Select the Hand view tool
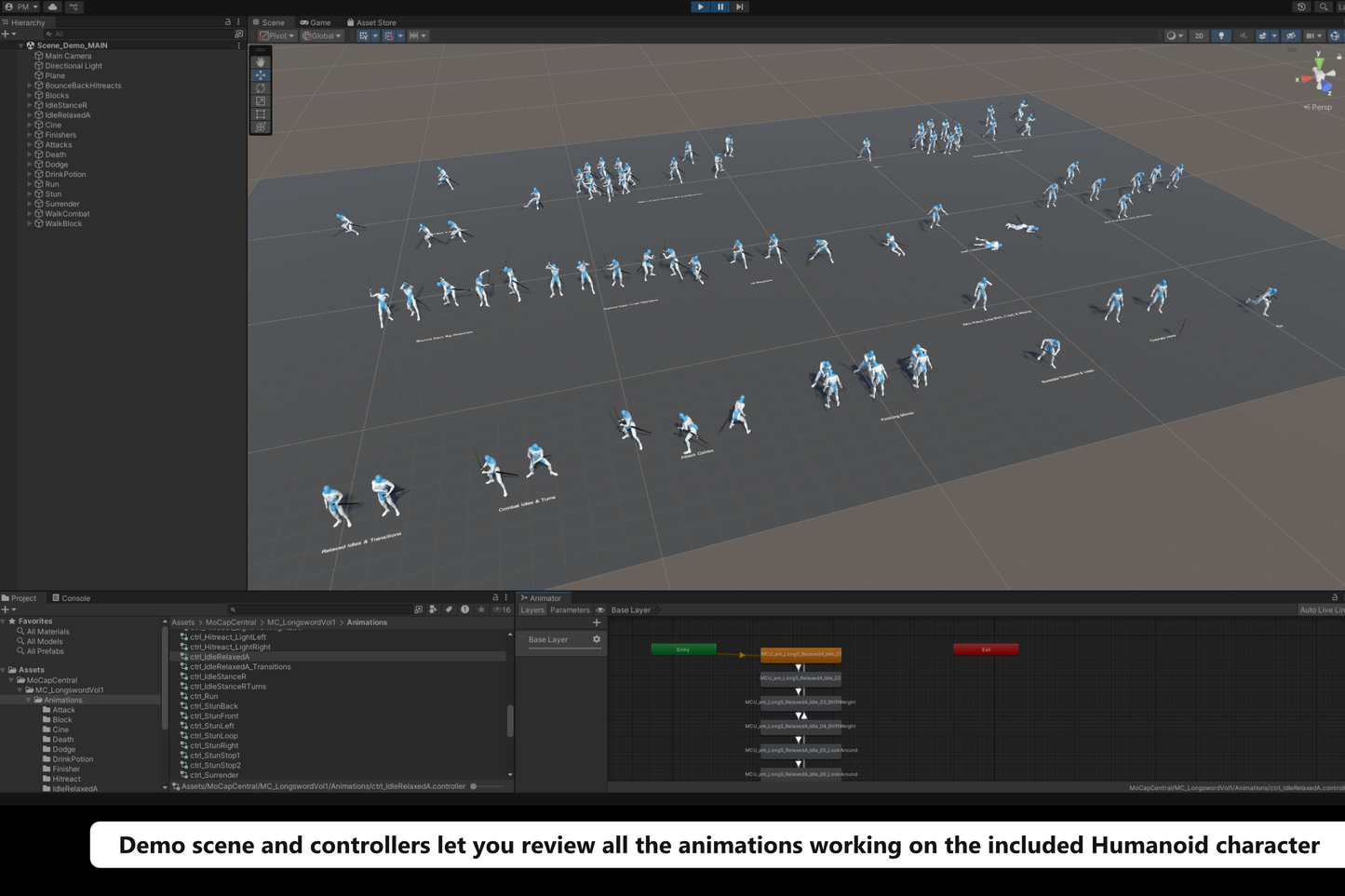This screenshot has width=1345, height=896. [261, 62]
